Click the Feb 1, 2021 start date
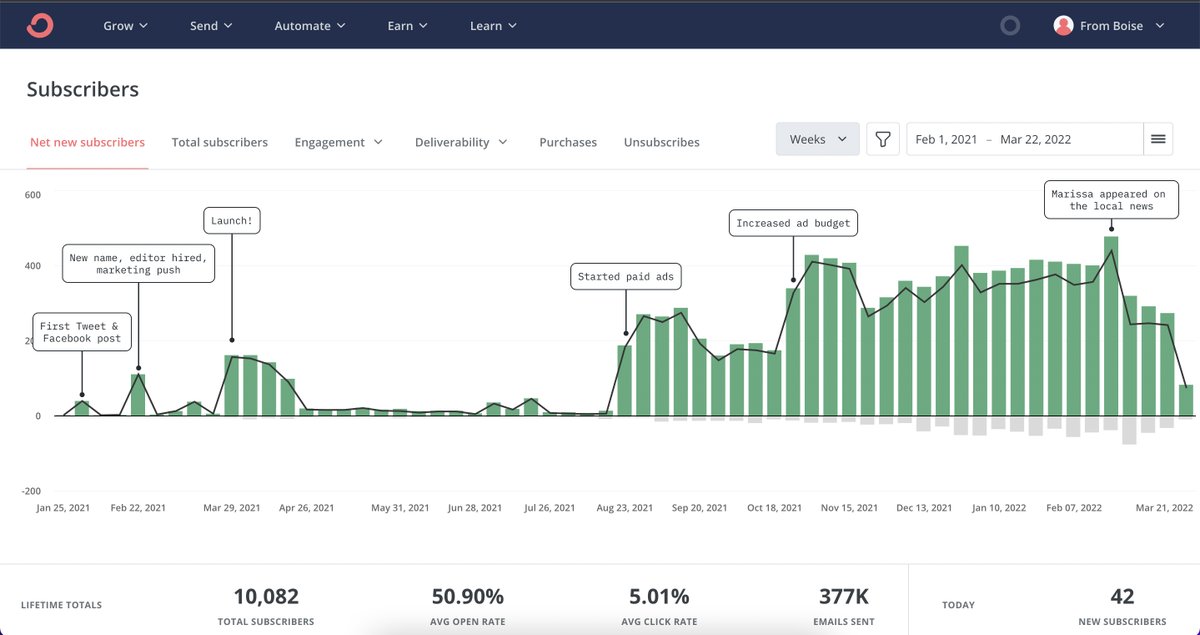1200x635 pixels. click(946, 140)
